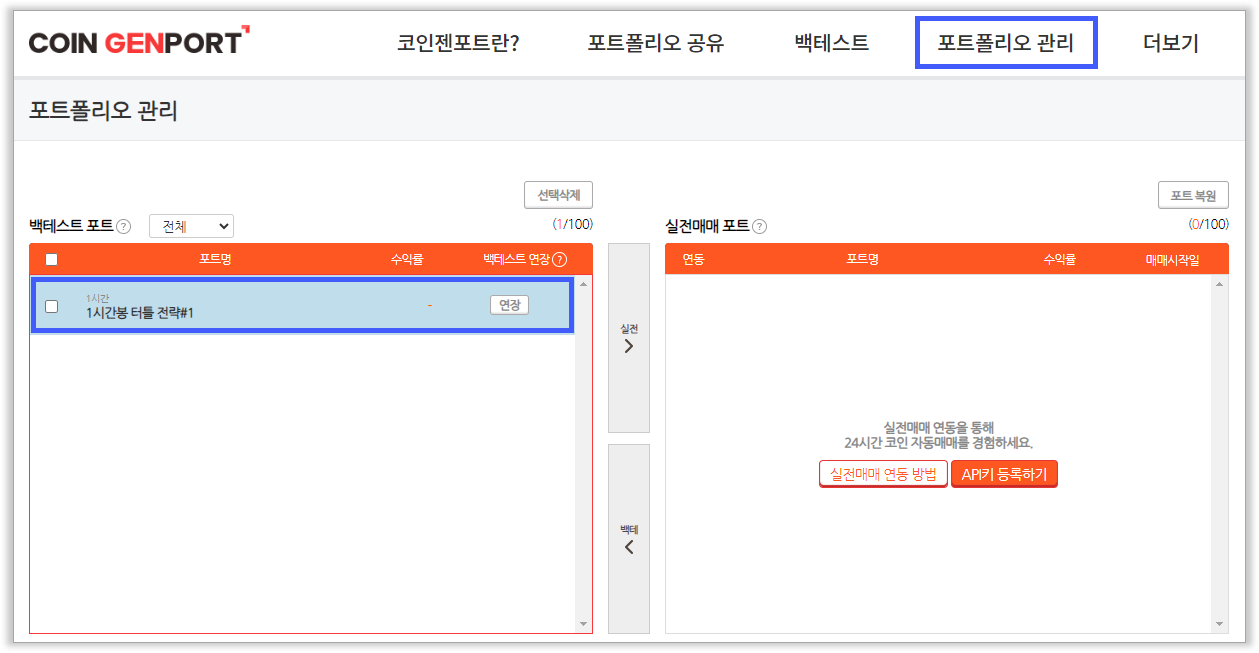Image resolution: width=1259 pixels, height=653 pixels.
Task: Click the API키 등록하기 button
Action: pyautogui.click(x=1004, y=475)
